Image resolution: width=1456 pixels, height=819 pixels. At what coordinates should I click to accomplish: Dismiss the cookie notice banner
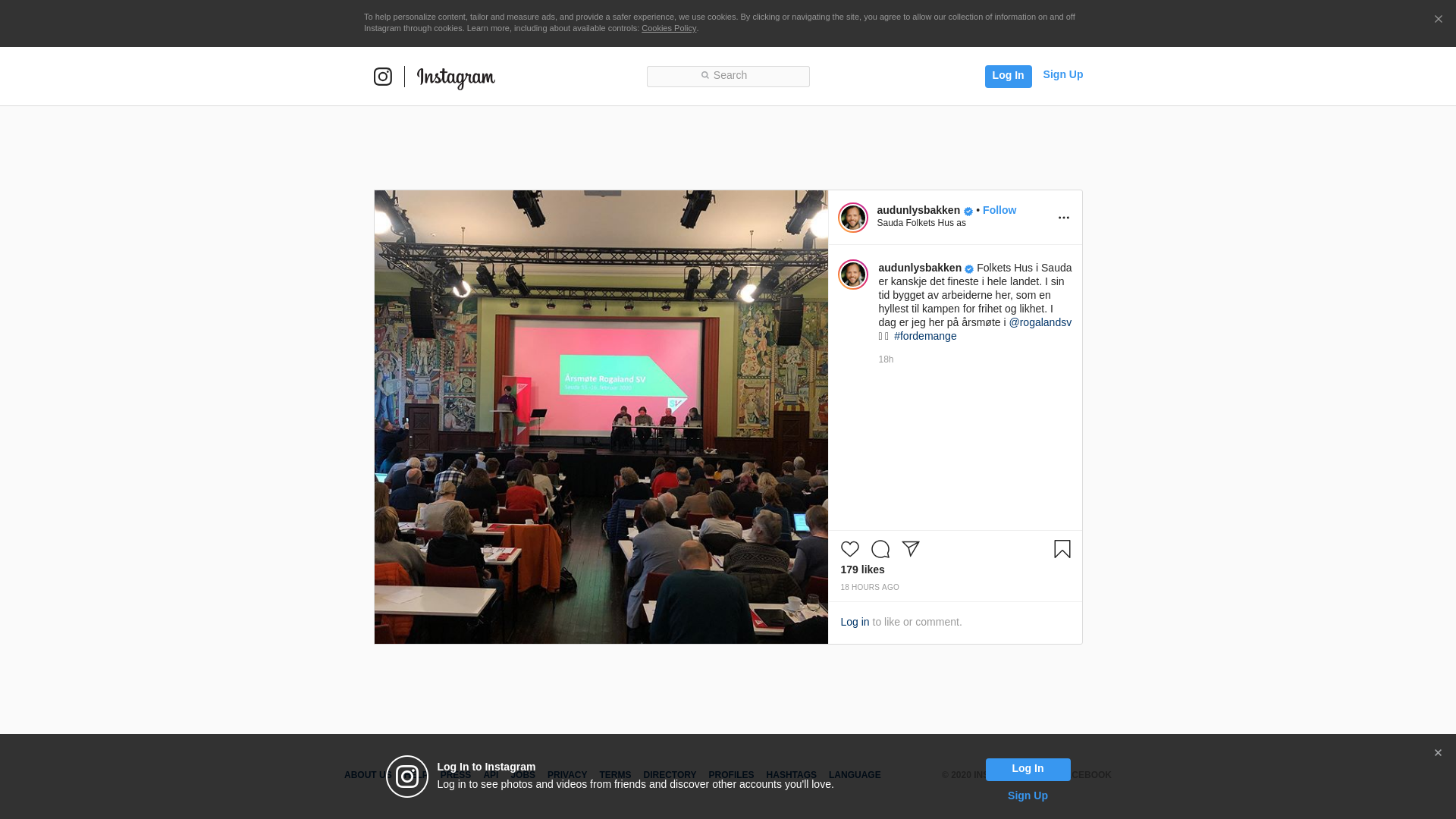coord(1438,20)
